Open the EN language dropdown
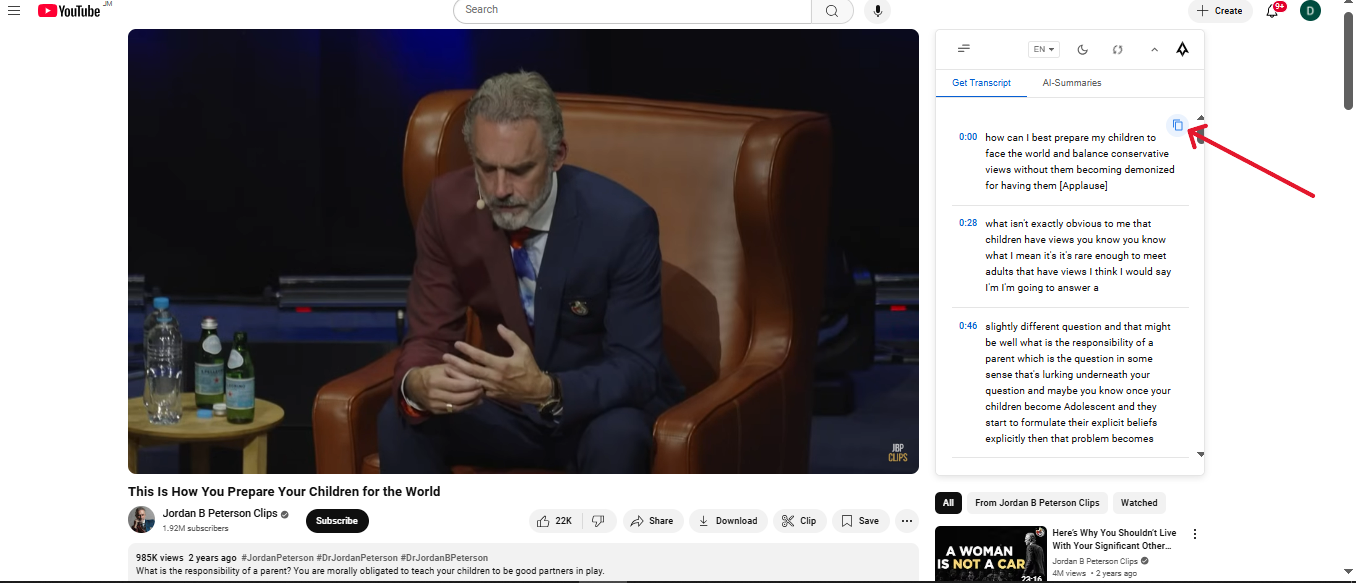 1044,49
